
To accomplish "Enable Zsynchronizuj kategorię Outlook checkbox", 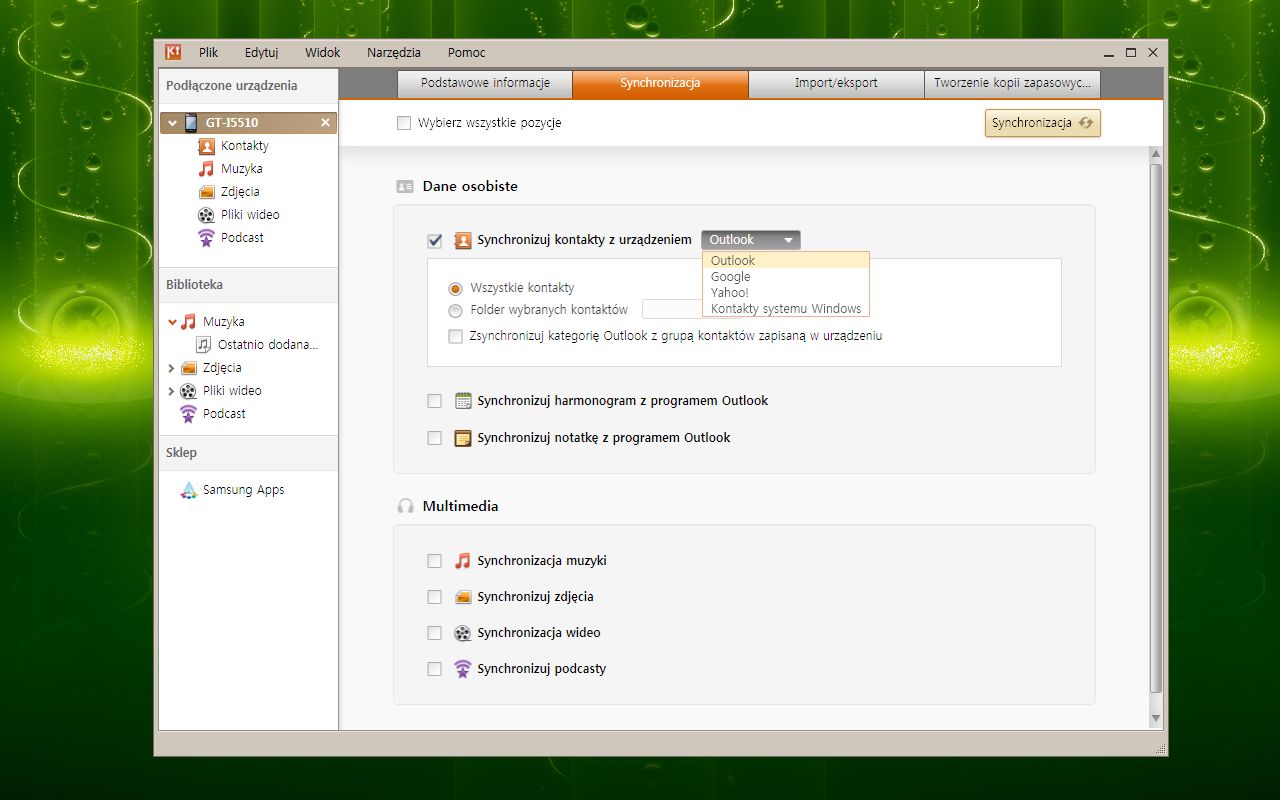I will (456, 337).
